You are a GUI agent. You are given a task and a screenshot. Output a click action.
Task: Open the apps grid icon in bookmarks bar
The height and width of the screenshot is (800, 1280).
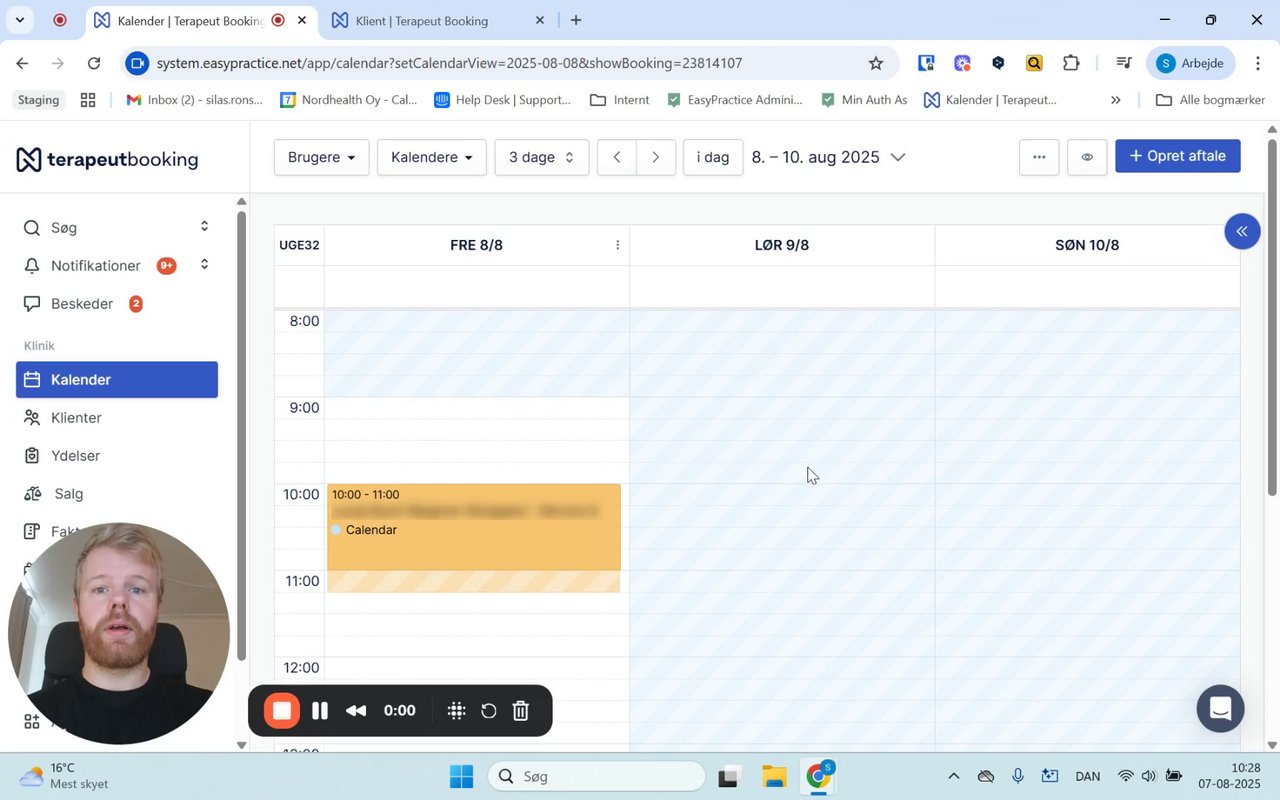88,100
